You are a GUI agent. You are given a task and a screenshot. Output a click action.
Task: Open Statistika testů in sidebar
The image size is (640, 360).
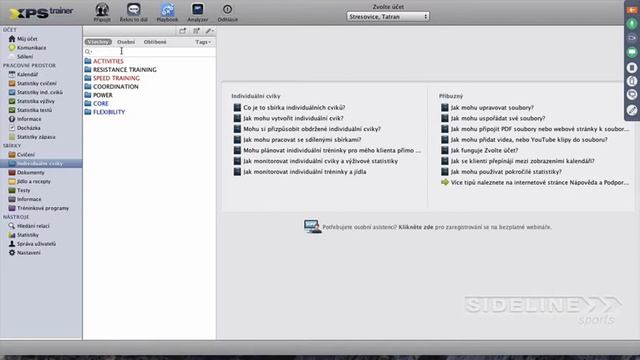click(x=30, y=110)
